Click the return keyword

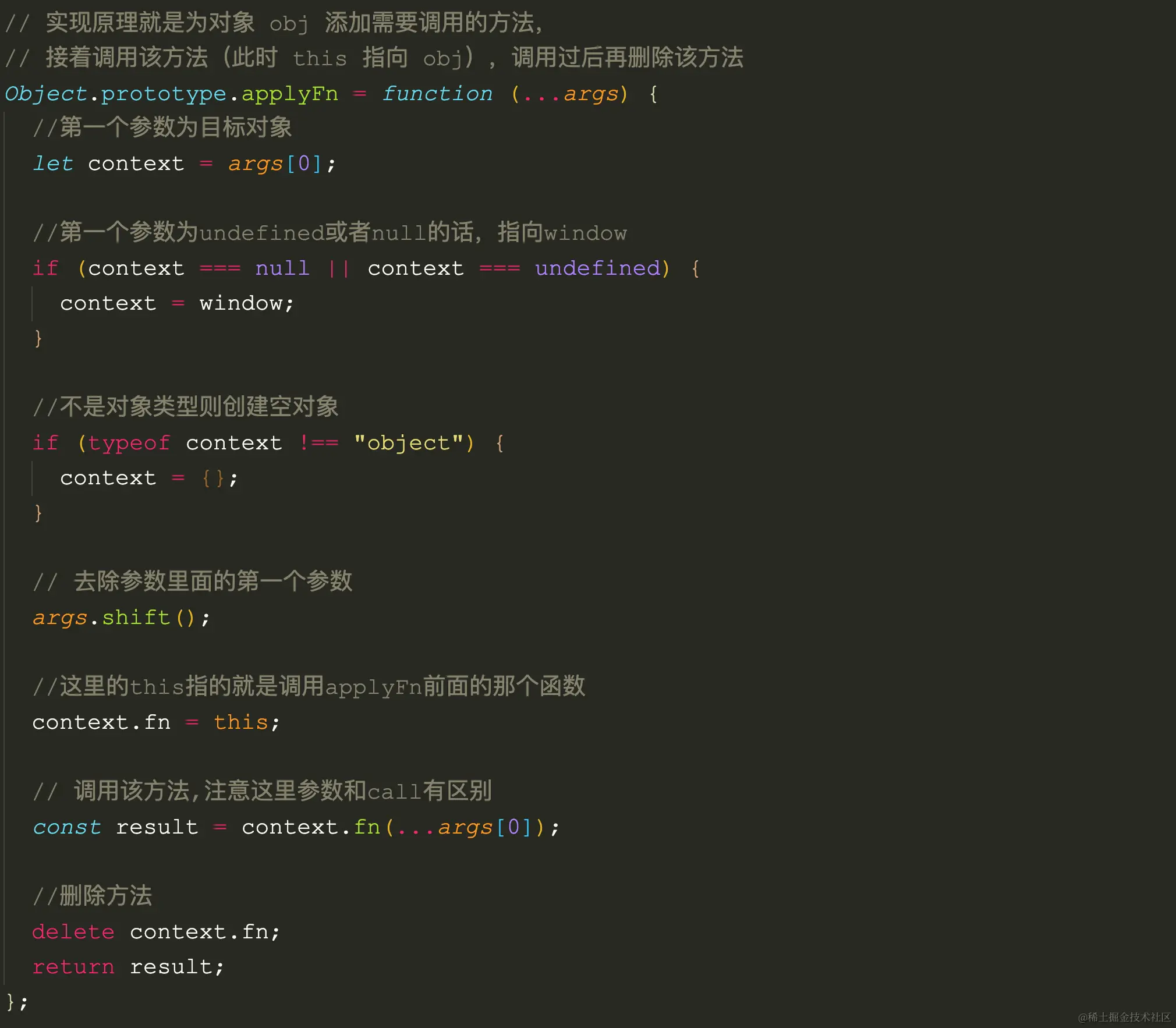coord(73,967)
